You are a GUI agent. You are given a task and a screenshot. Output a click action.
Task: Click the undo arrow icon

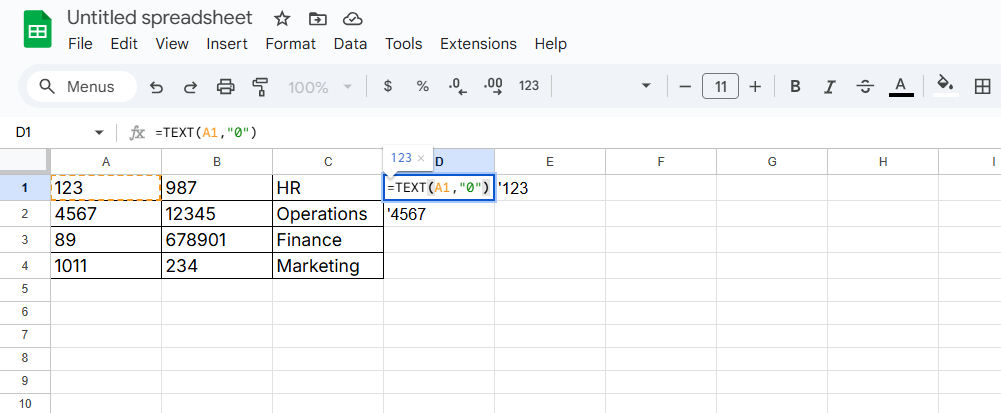156,87
